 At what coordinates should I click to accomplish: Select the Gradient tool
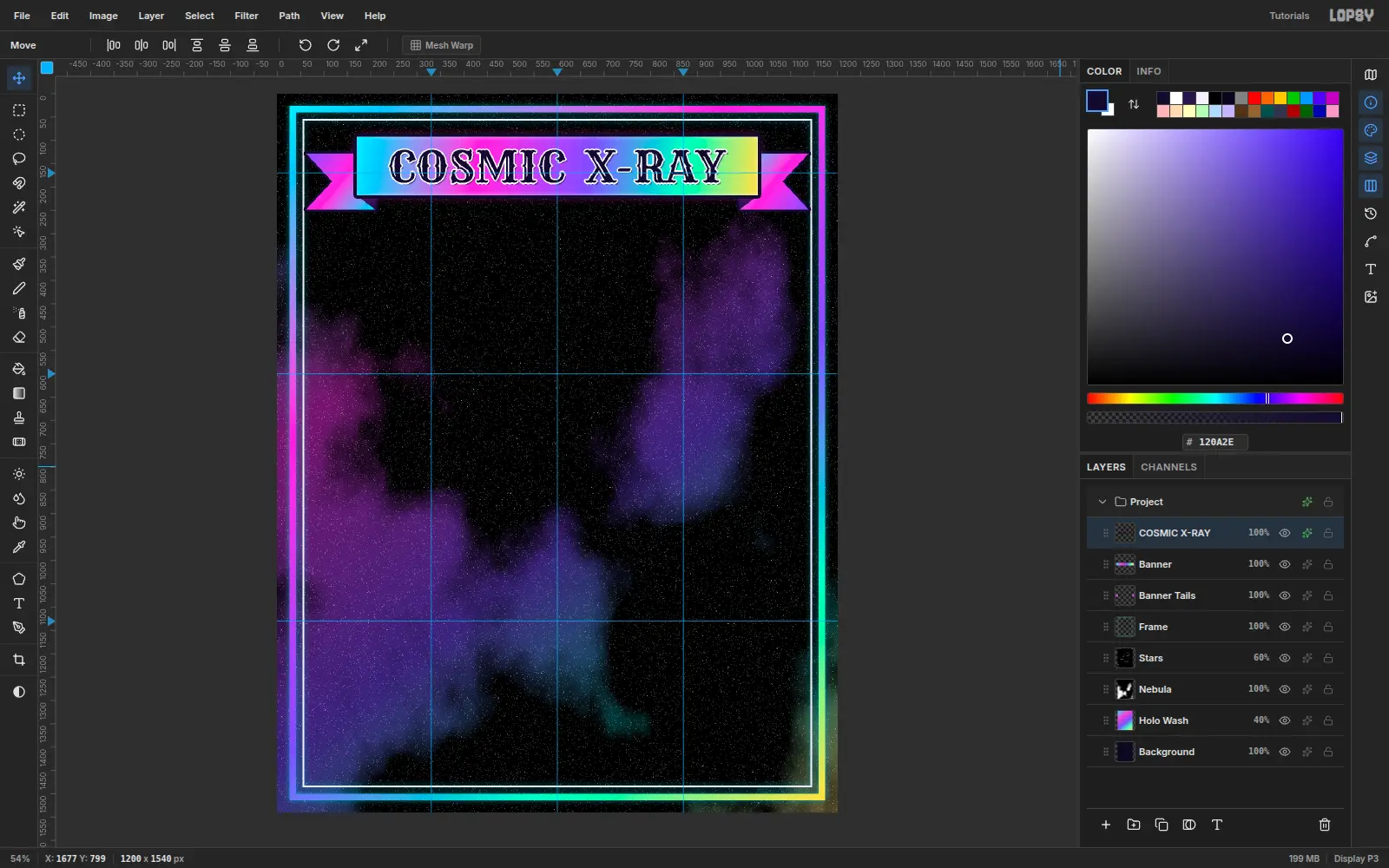tap(19, 393)
